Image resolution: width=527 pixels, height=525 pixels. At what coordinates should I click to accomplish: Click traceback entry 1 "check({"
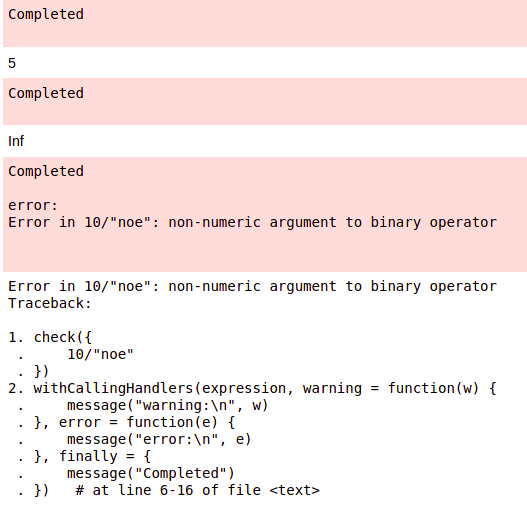[x=50, y=337]
